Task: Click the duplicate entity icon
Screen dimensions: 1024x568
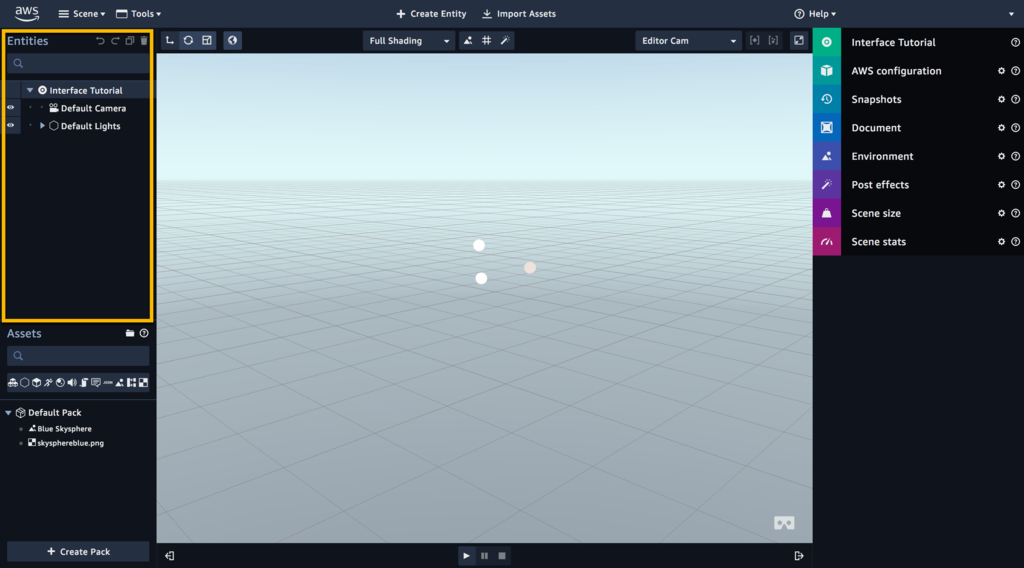Action: coord(129,40)
